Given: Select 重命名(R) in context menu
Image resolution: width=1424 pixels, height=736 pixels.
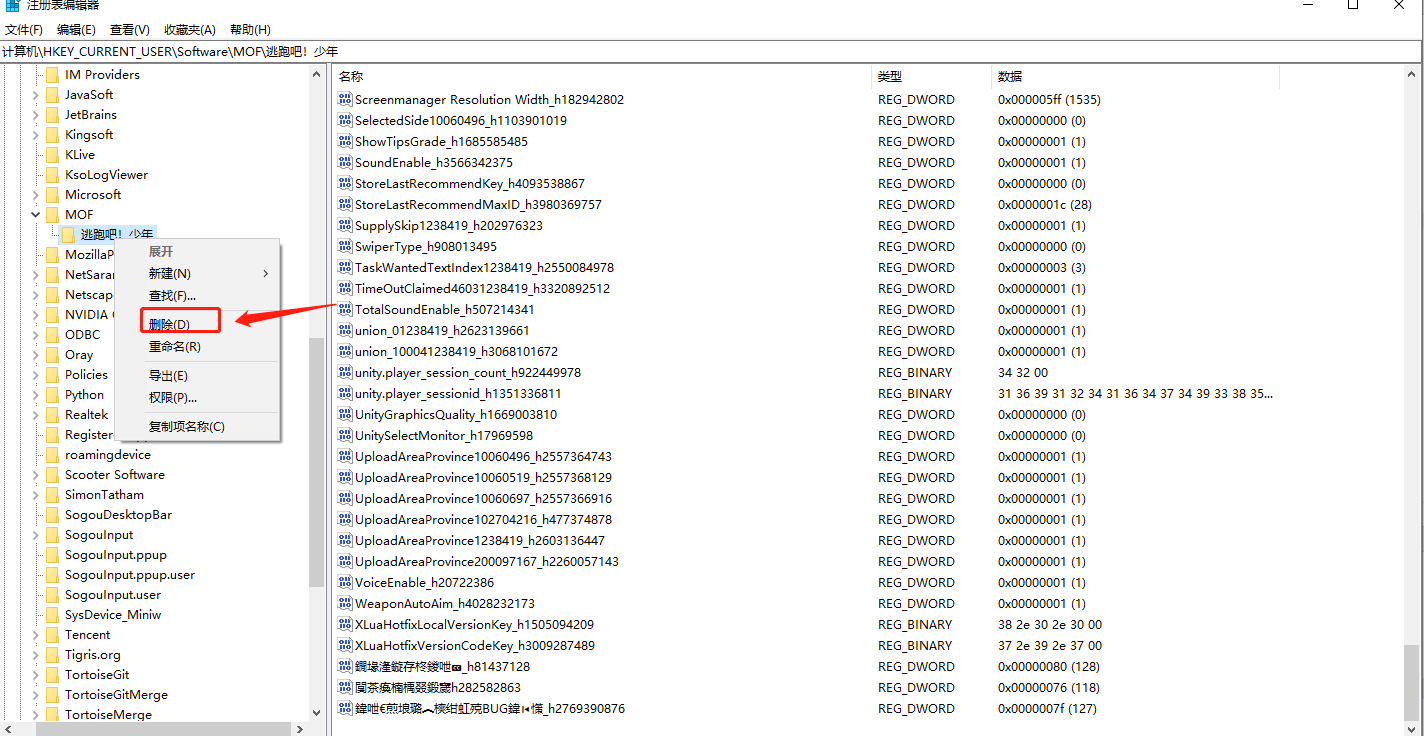Looking at the screenshot, I should [174, 347].
